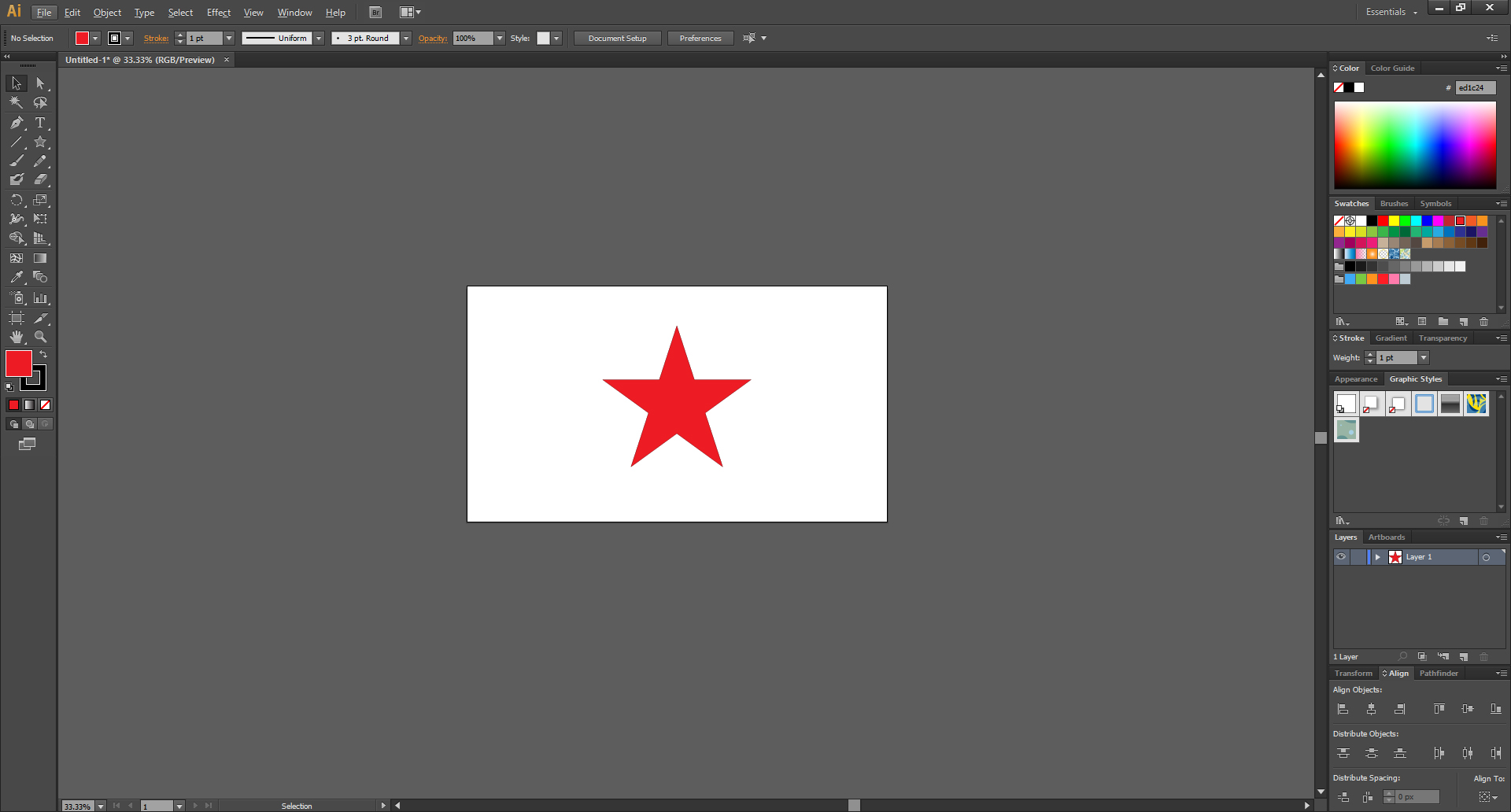This screenshot has height=812, width=1511.
Task: Choose the yellow swatch in Swatches panel
Action: point(1394,221)
